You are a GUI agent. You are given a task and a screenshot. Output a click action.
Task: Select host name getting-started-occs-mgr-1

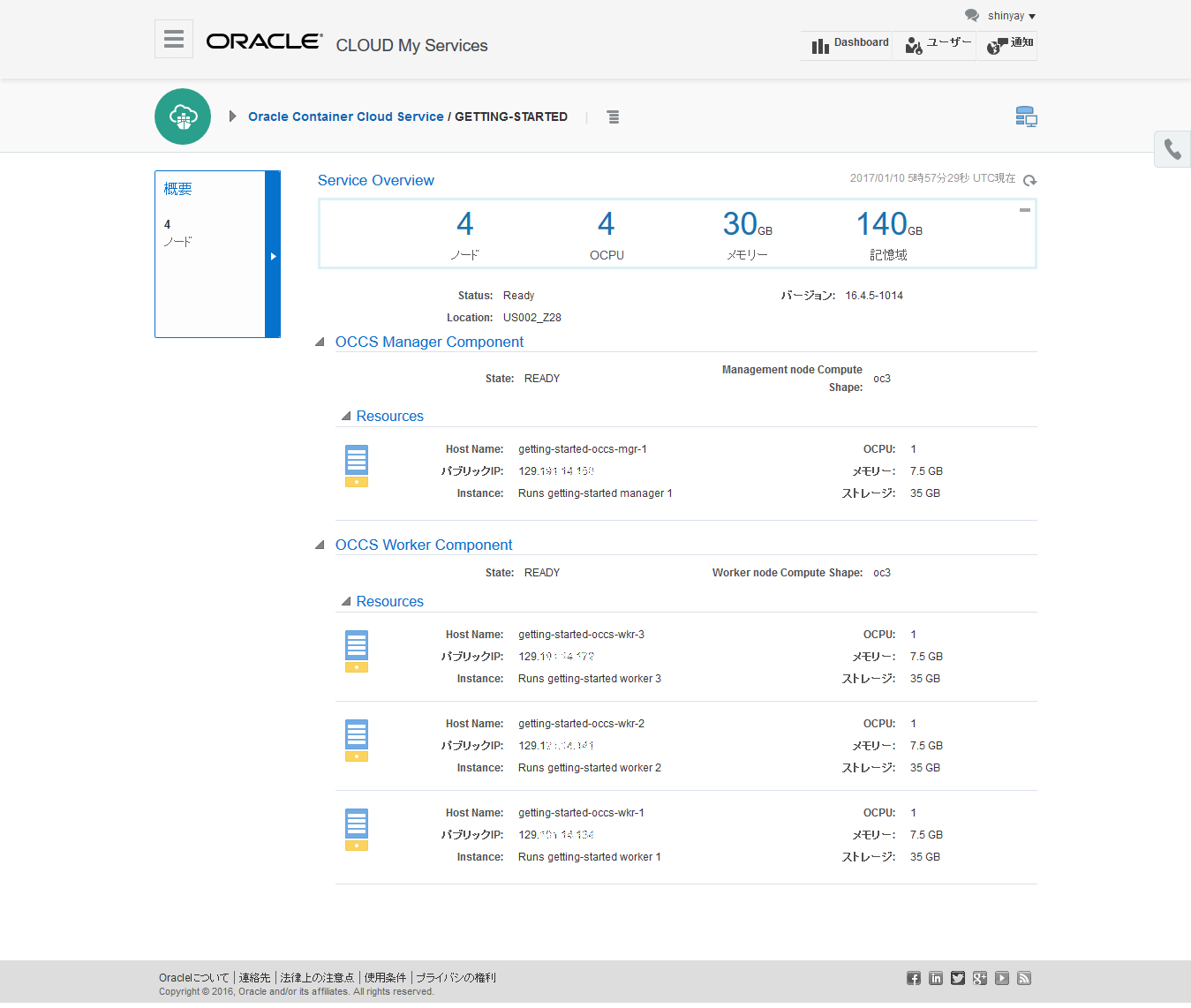pos(583,449)
